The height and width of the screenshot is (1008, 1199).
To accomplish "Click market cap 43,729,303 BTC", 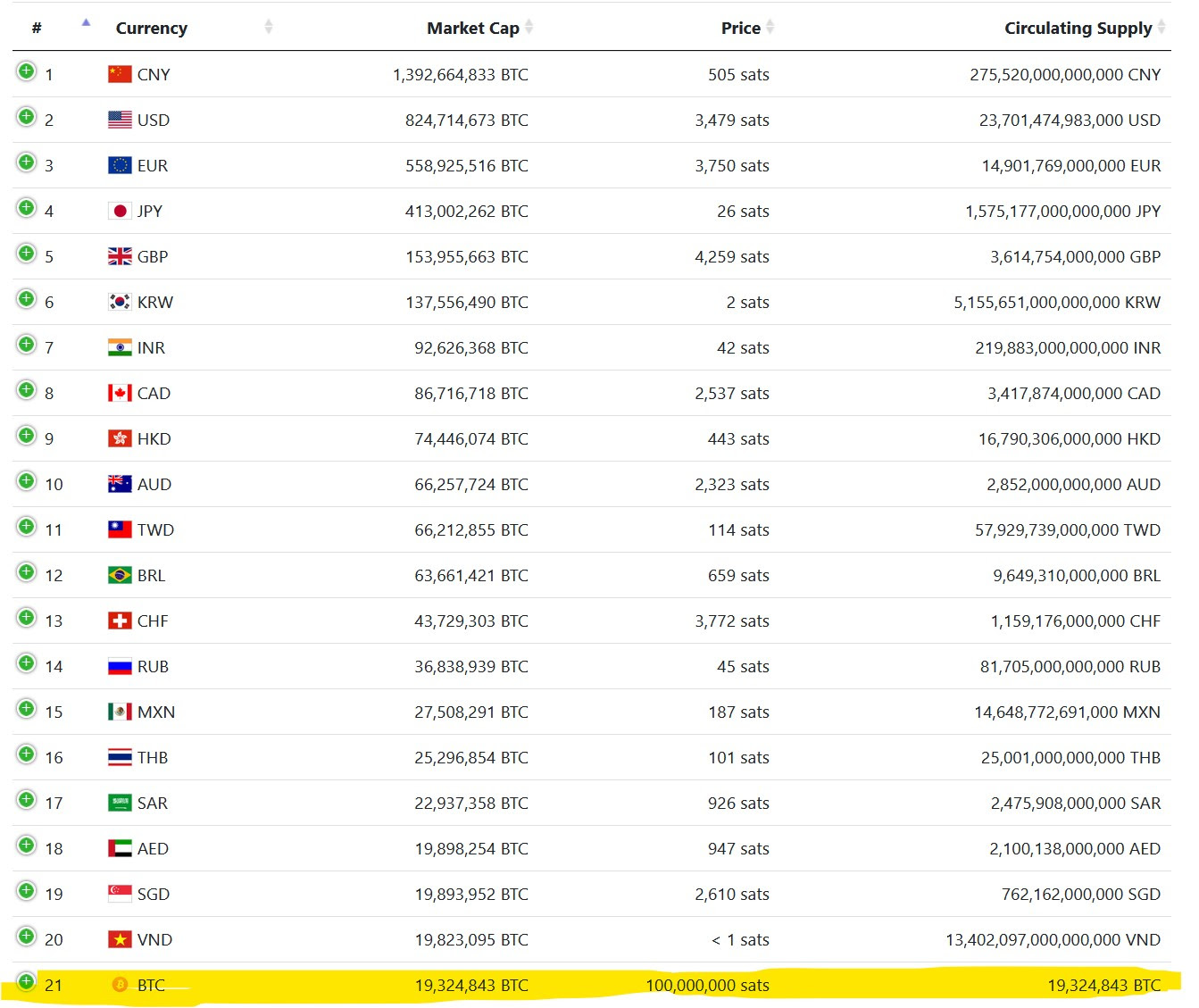I will click(471, 621).
